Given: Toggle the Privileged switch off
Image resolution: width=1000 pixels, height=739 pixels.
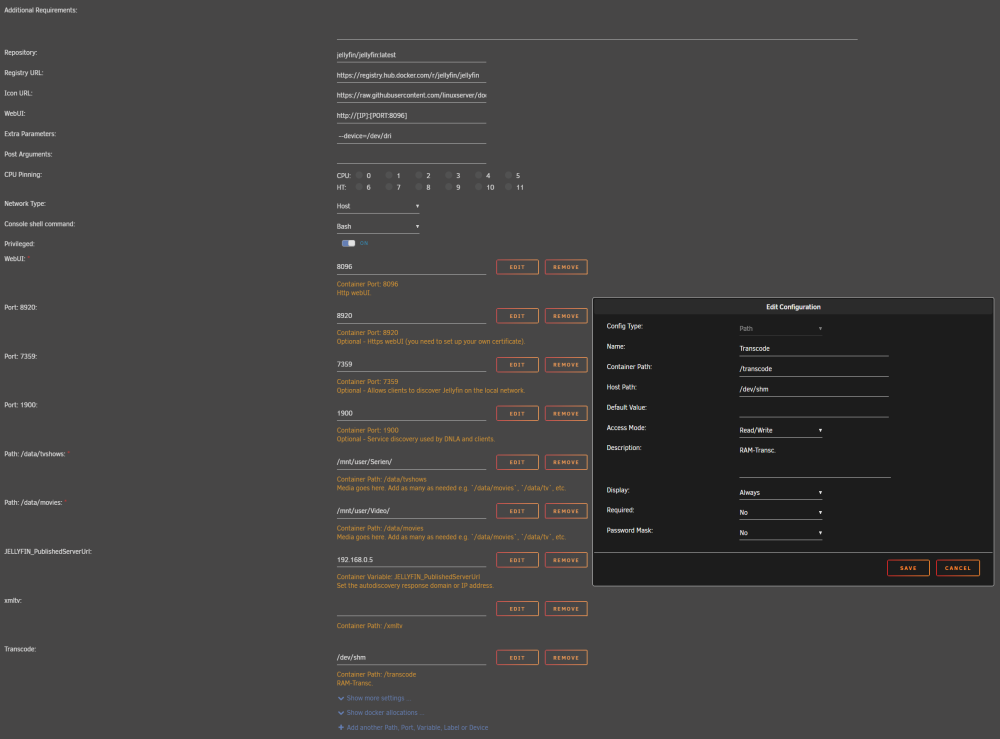Looking at the screenshot, I should [x=348, y=243].
